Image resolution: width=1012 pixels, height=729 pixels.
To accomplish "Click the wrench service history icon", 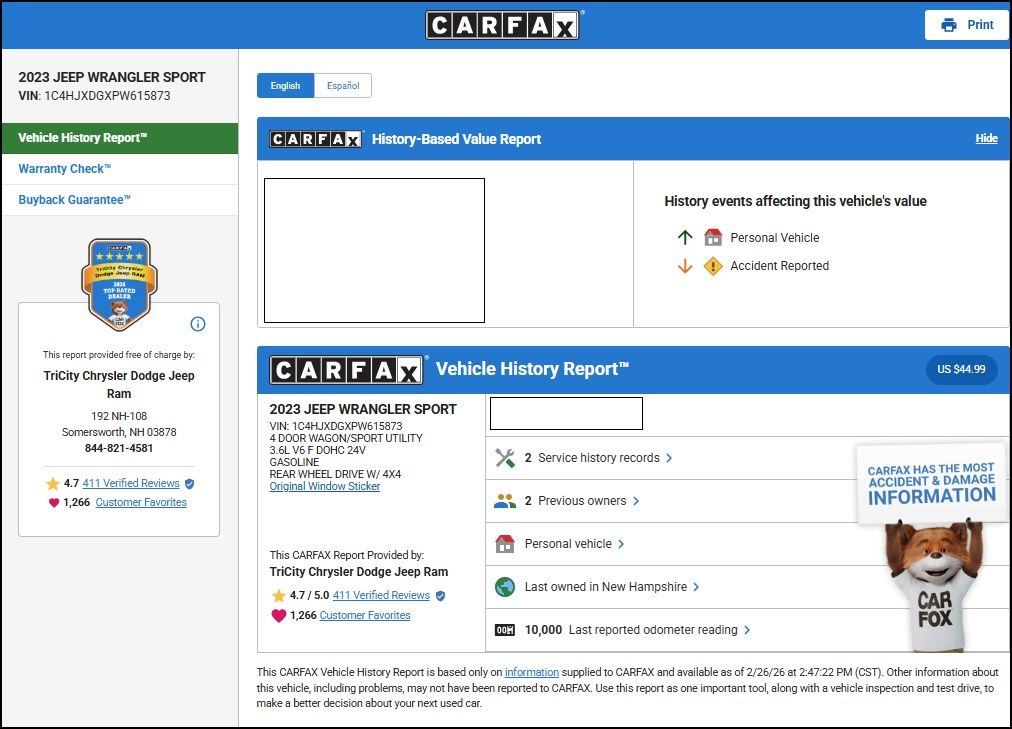I will (505, 458).
